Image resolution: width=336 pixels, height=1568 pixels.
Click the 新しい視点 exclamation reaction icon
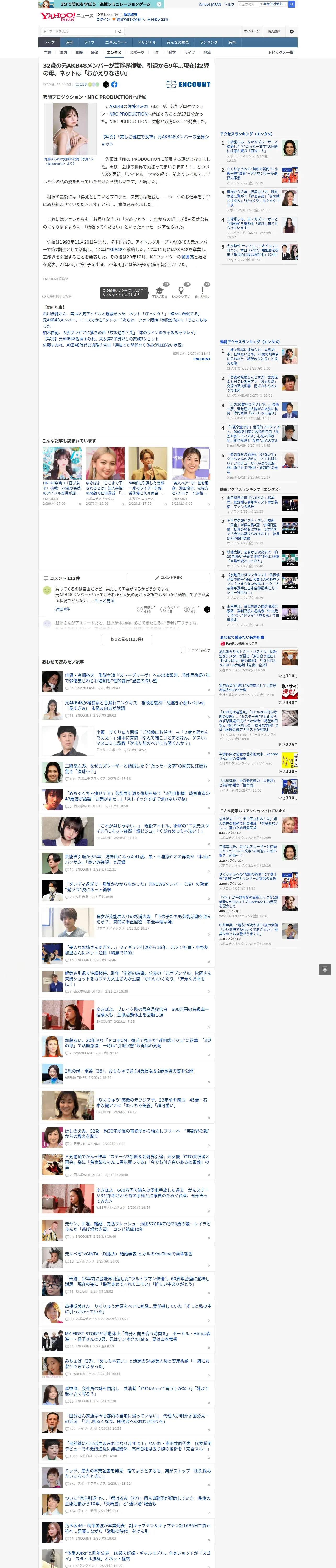click(203, 290)
